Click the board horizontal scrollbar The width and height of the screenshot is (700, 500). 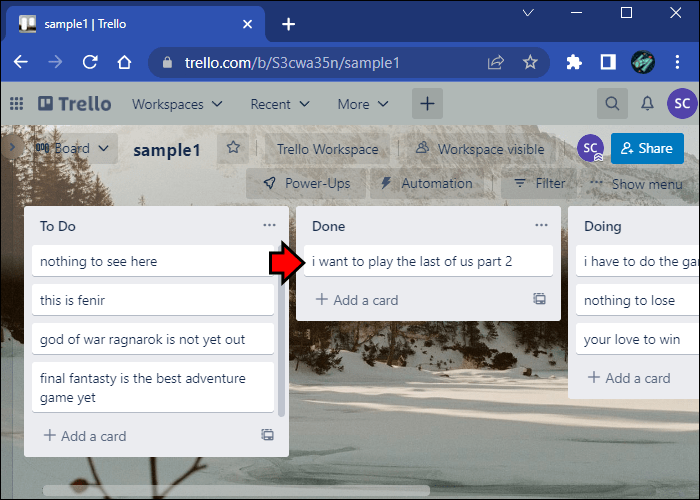tap(237, 491)
